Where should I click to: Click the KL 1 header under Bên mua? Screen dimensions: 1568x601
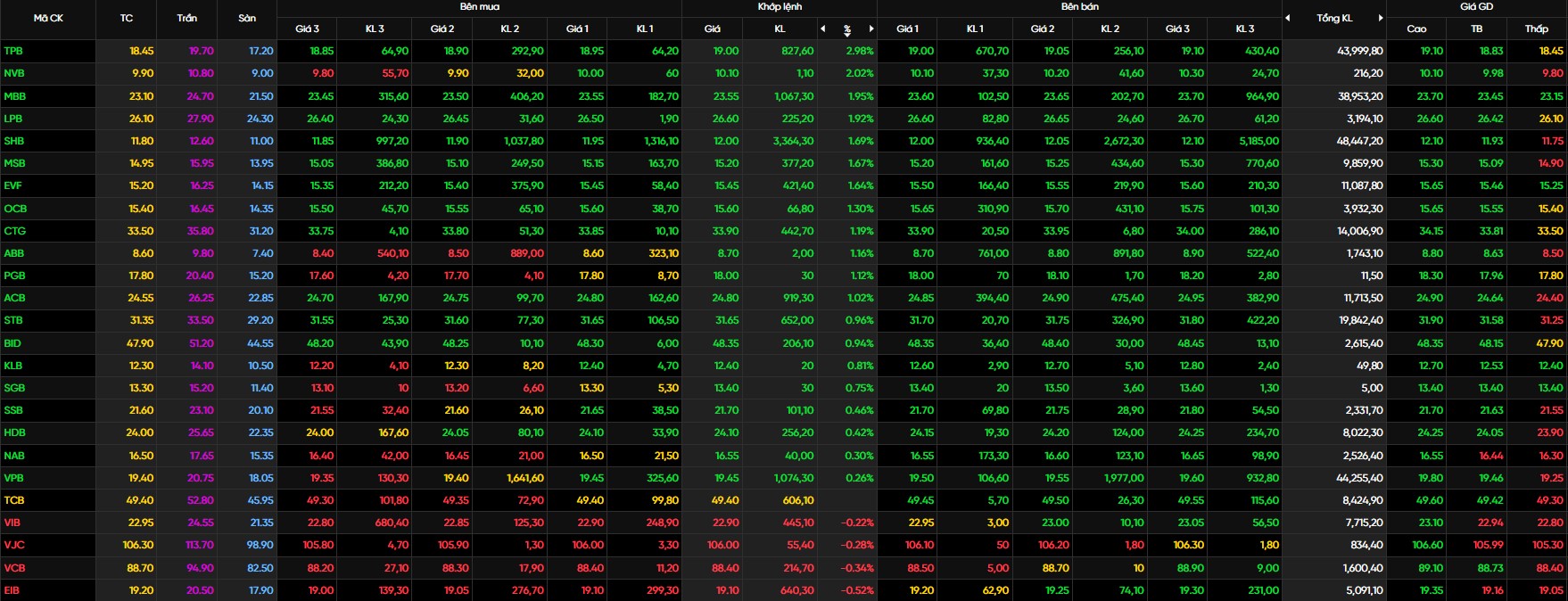645,29
